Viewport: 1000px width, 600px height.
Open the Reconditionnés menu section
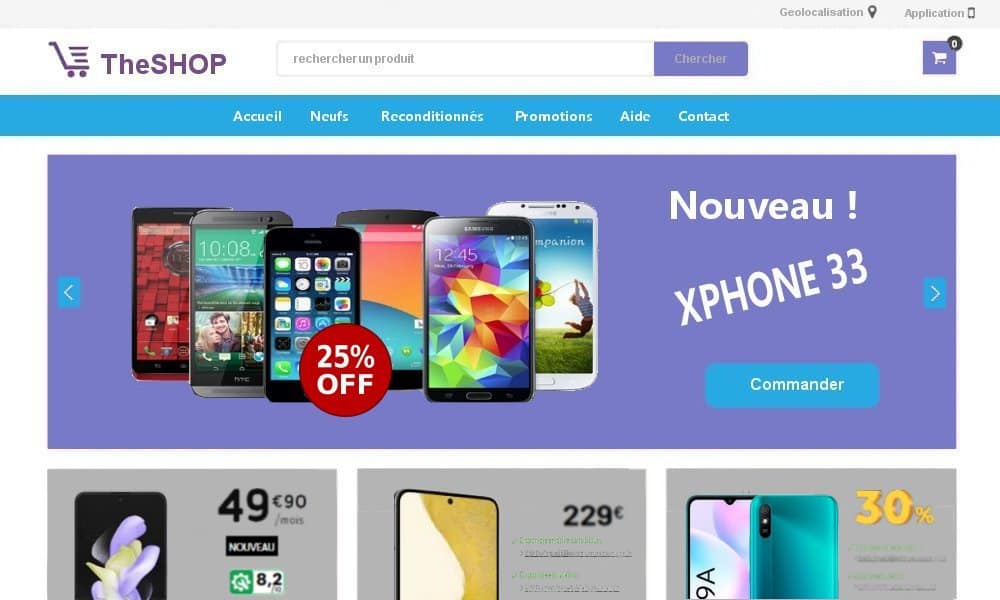click(432, 116)
